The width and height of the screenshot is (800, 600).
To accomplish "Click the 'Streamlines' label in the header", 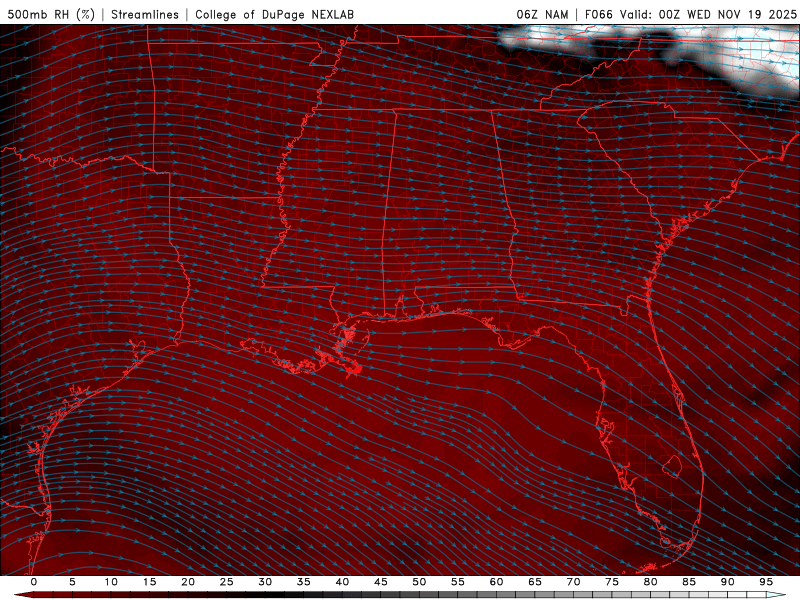I will [x=145, y=14].
